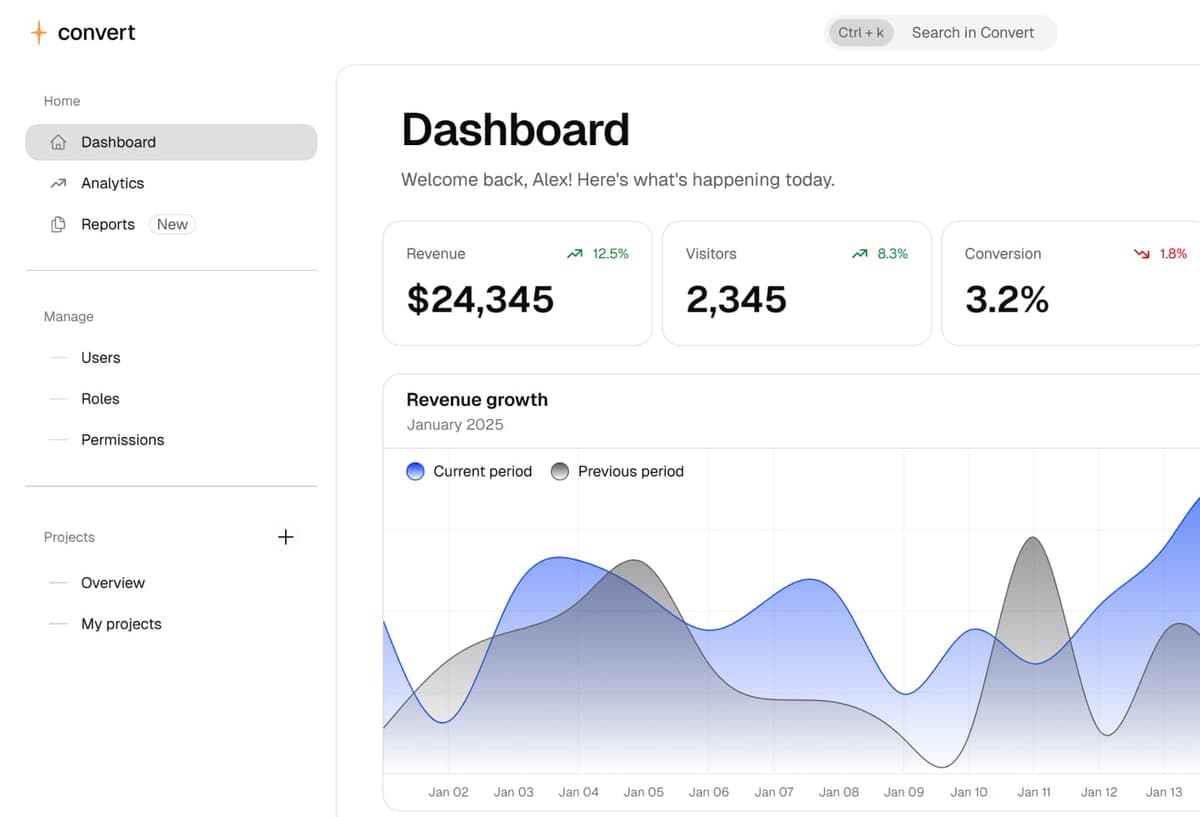This screenshot has width=1200, height=817.
Task: Click the plus icon next to Projects
Action: (285, 537)
